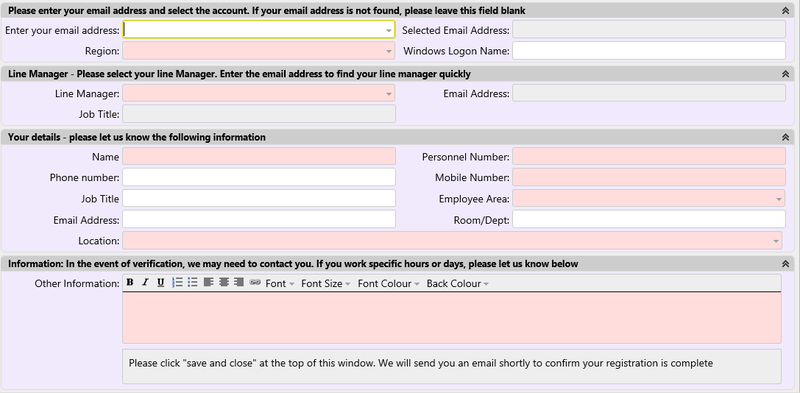Collapse the Information section
Image resolution: width=800 pixels, height=393 pixels.
coord(785,264)
